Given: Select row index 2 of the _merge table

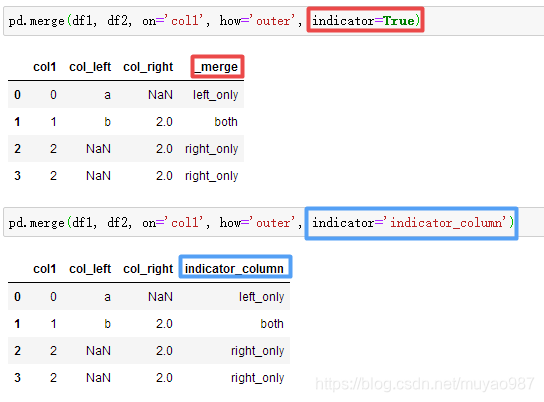Looking at the screenshot, I should 17,149.
